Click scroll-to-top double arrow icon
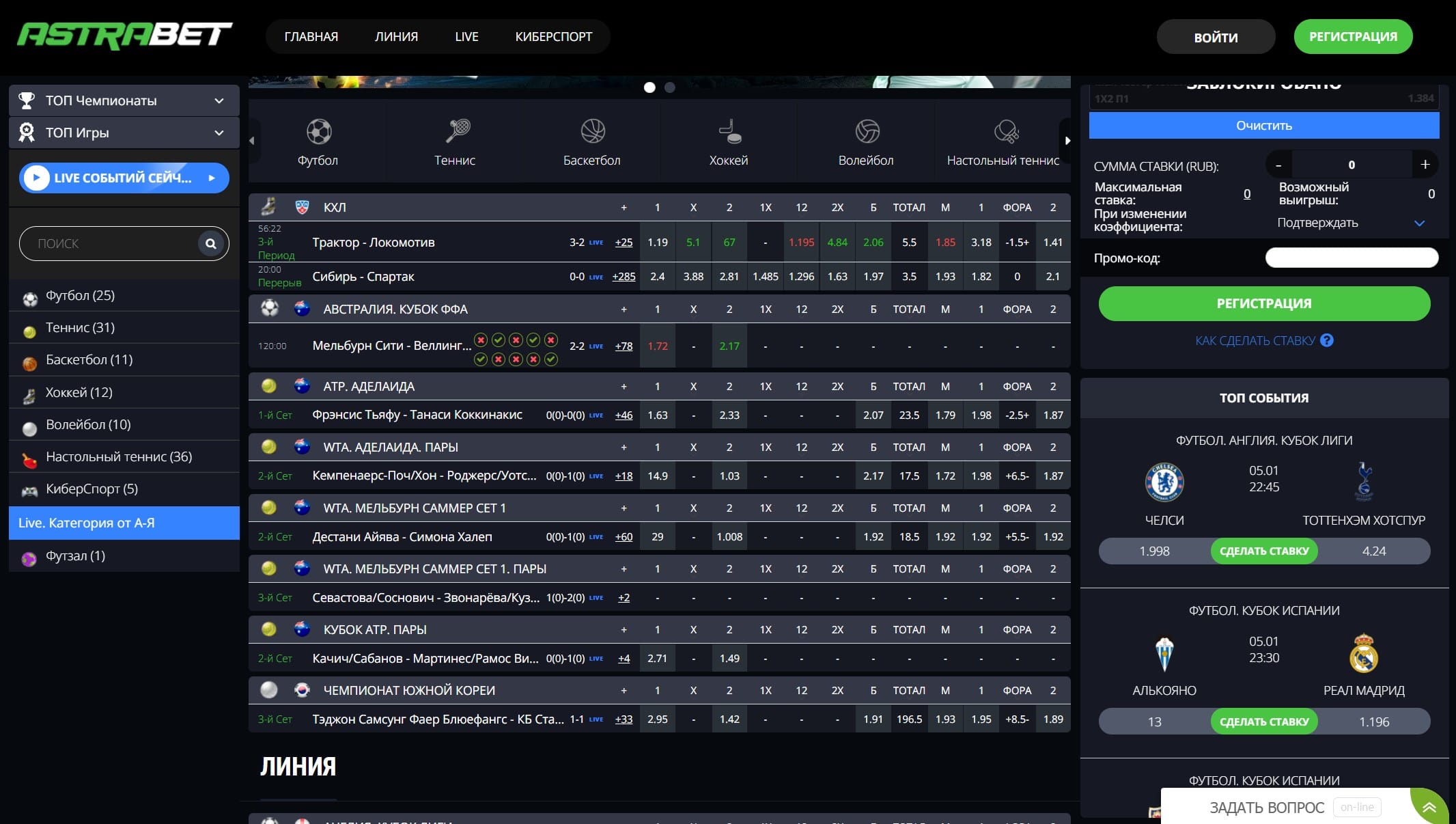This screenshot has width=1456, height=824. pyautogui.click(x=1429, y=808)
